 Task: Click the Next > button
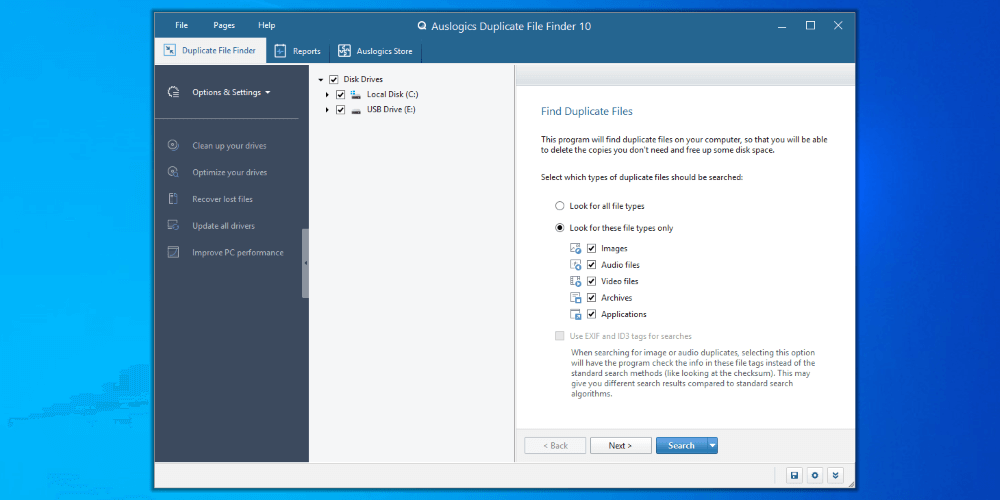621,446
